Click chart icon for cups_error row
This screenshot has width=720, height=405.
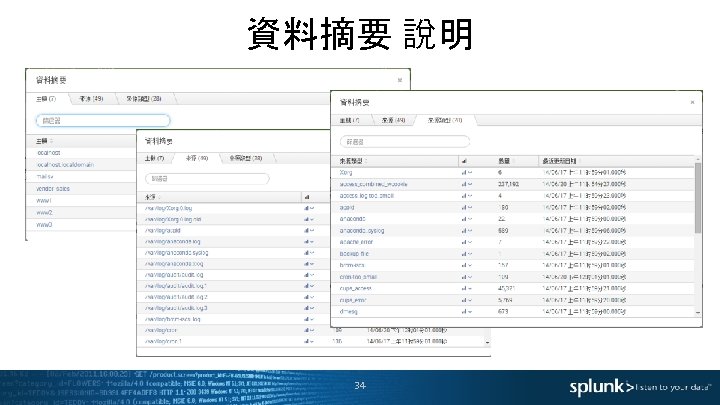coord(467,300)
